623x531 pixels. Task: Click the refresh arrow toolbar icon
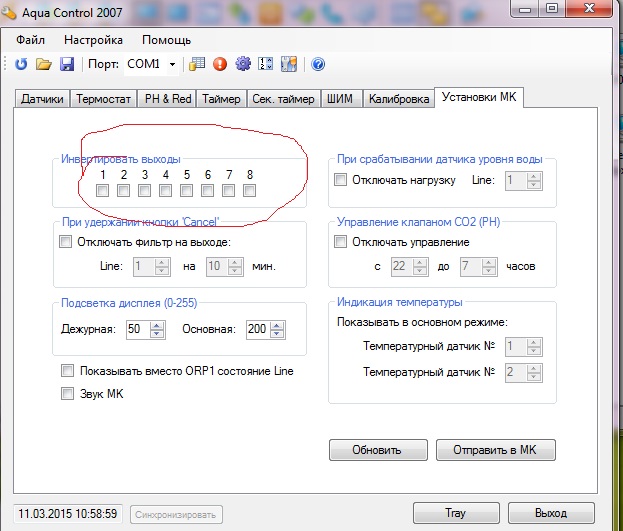click(x=22, y=64)
